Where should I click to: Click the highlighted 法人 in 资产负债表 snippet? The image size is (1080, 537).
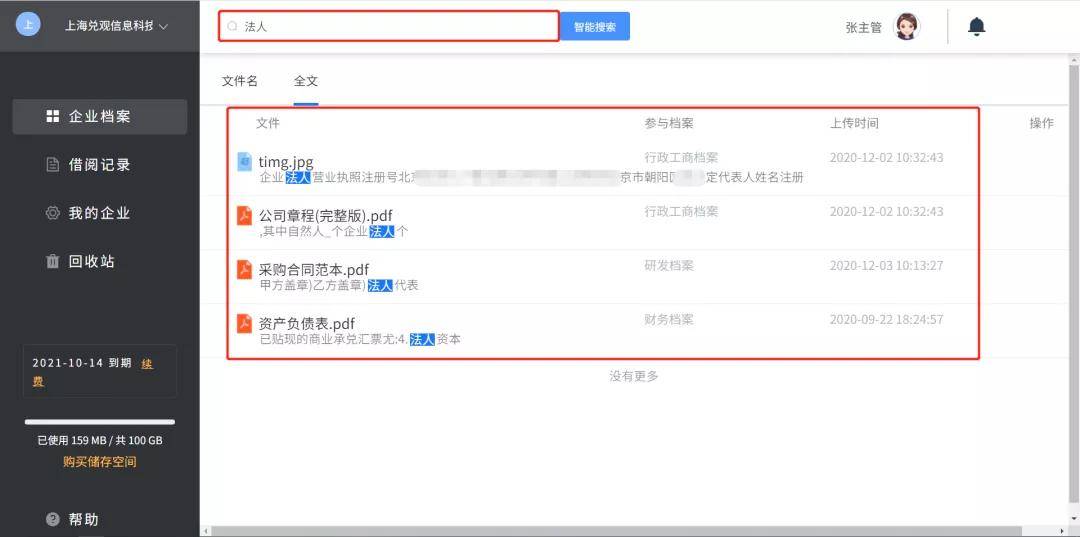pyautogui.click(x=422, y=339)
